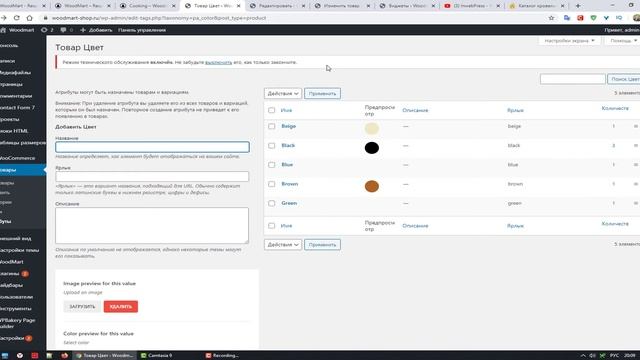Tick the checkbox for Brown row
The width and height of the screenshot is (640, 360).
pyautogui.click(x=271, y=184)
